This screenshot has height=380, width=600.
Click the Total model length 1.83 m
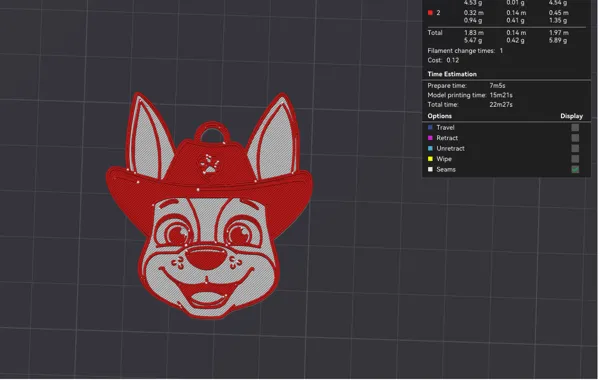(x=474, y=33)
